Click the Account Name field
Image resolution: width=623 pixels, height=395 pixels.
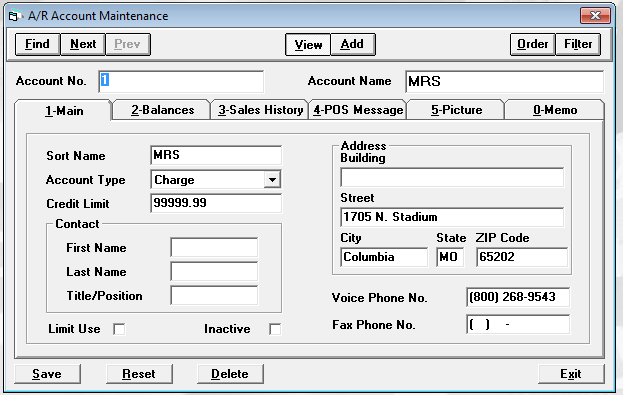click(x=505, y=81)
